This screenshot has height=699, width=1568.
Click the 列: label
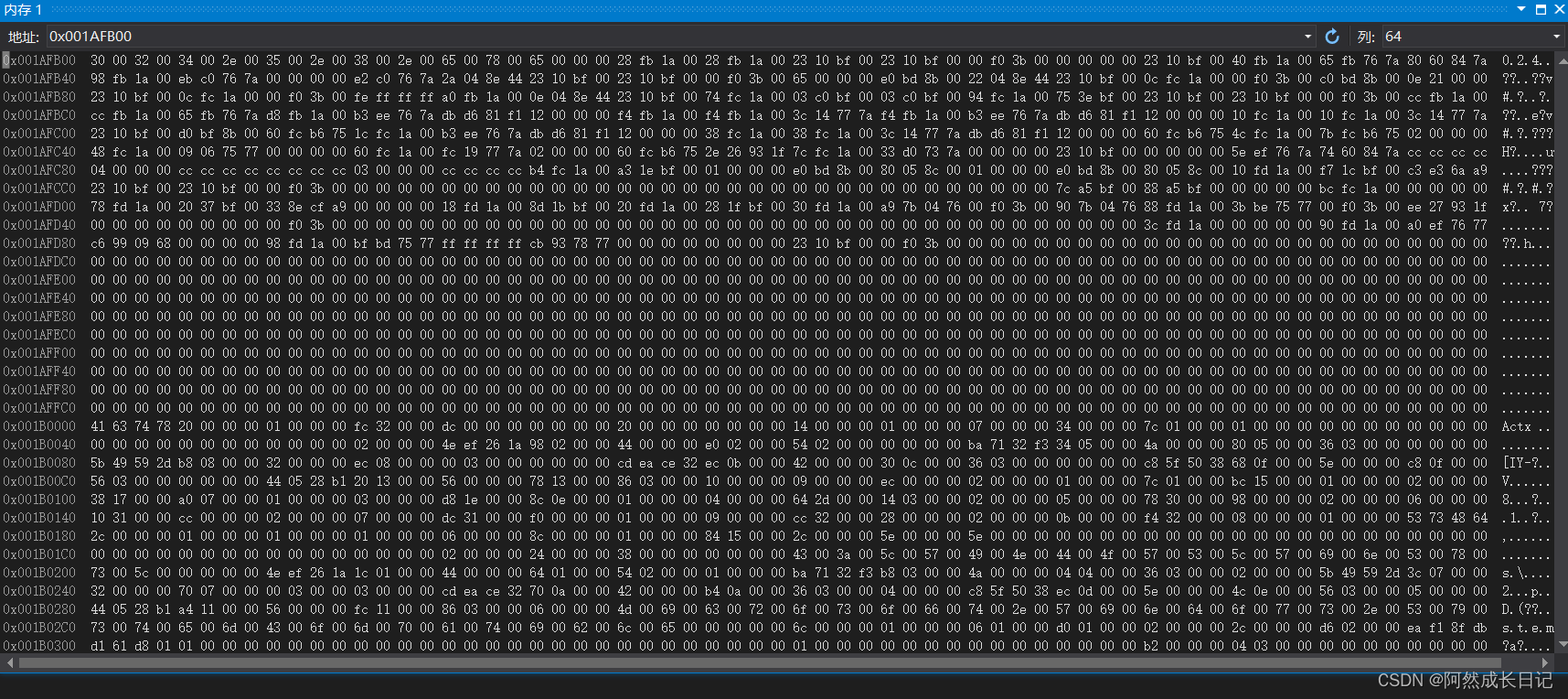(1366, 37)
